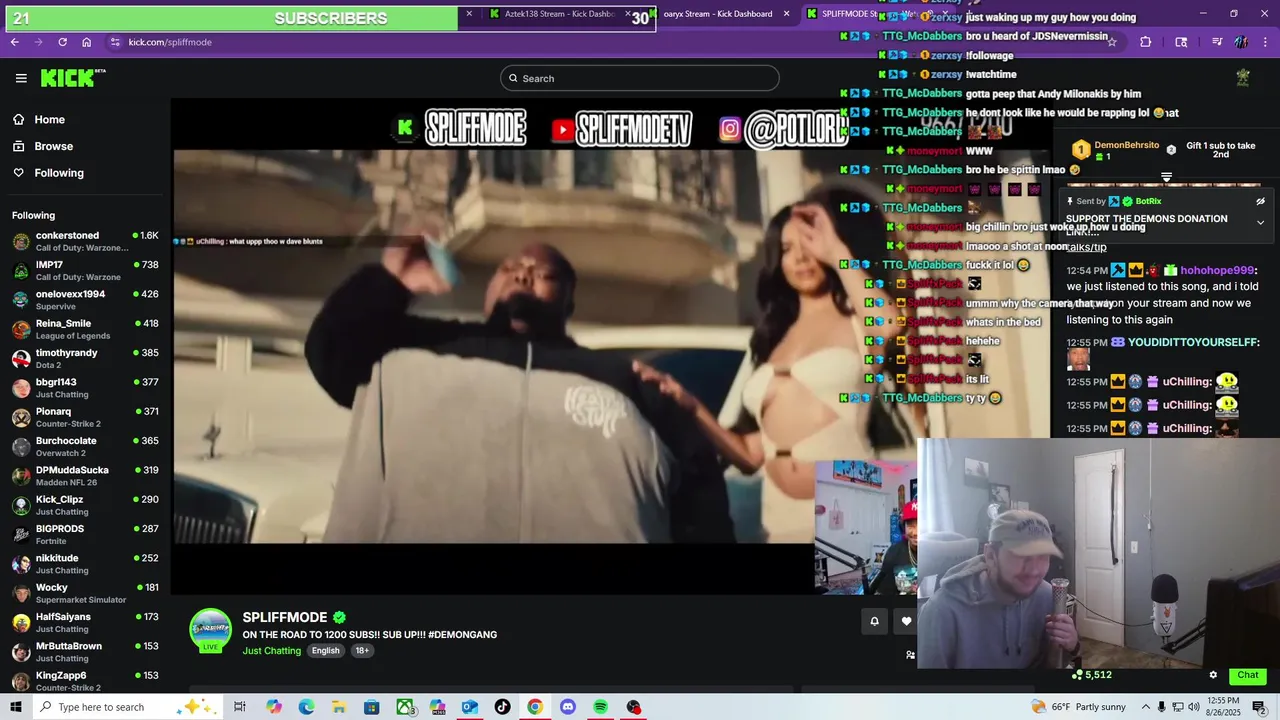
Task: Open BIGPRODS channel row
Action: 85,534
